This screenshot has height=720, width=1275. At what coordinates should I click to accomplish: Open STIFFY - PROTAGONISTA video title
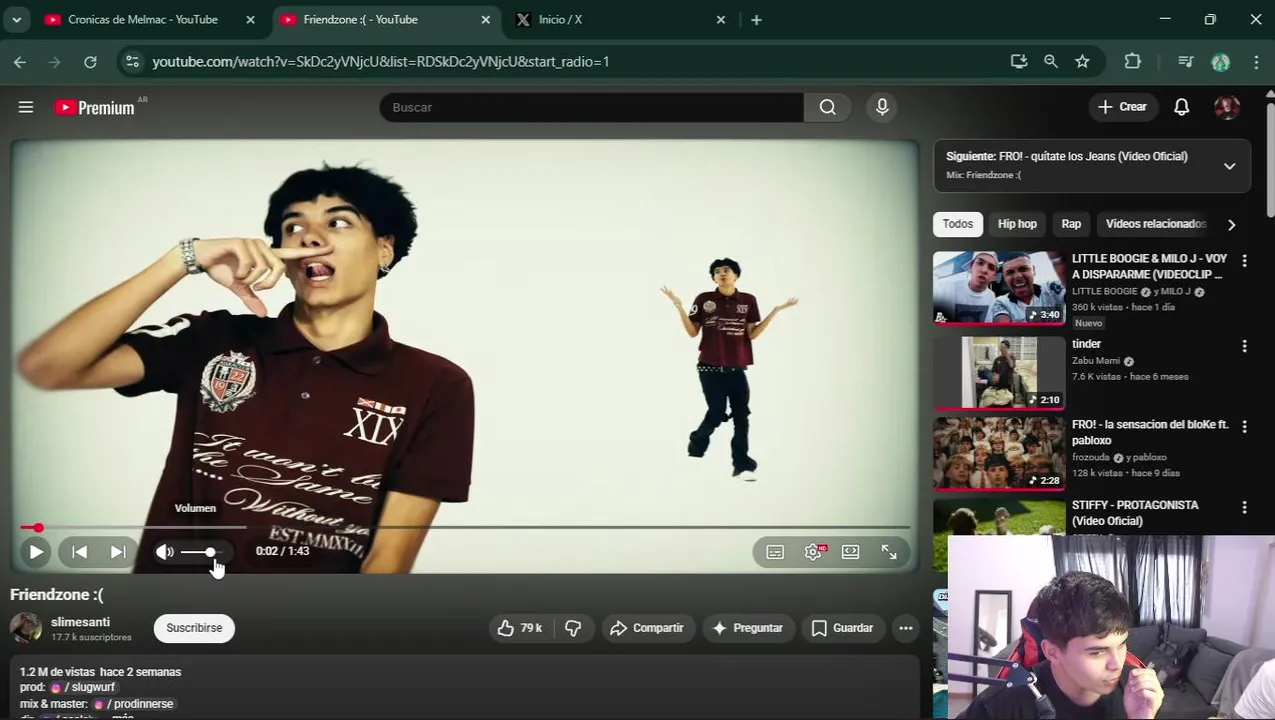tap(1135, 513)
